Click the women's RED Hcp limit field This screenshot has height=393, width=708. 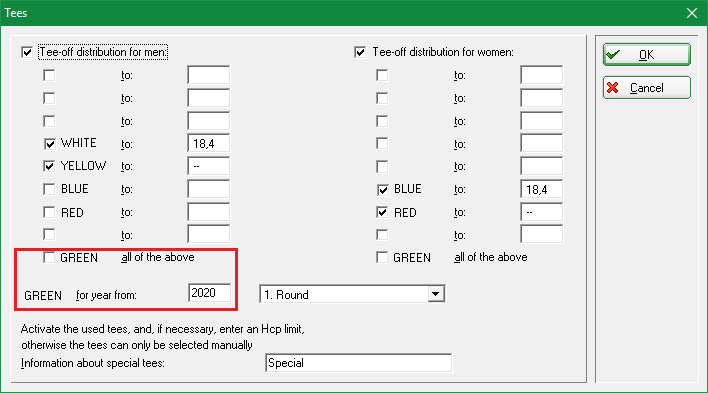pyautogui.click(x=541, y=212)
